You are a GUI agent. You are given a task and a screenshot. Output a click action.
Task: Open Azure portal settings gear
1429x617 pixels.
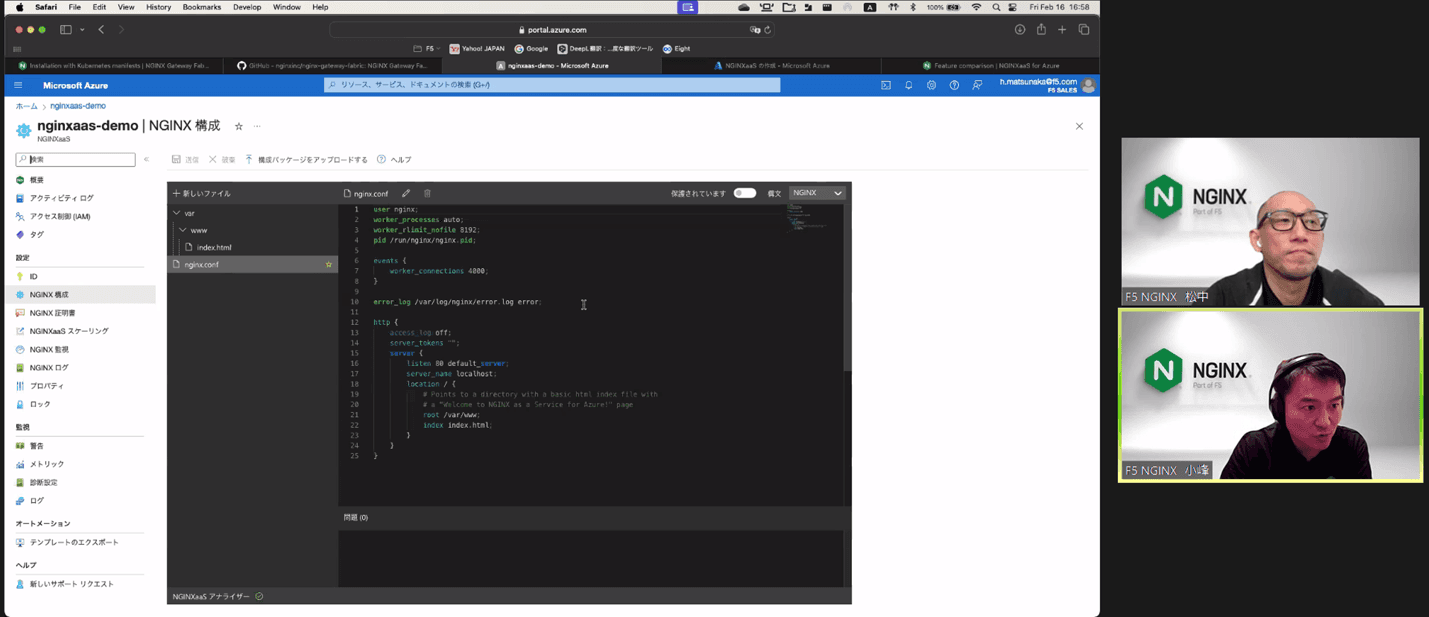(x=931, y=86)
